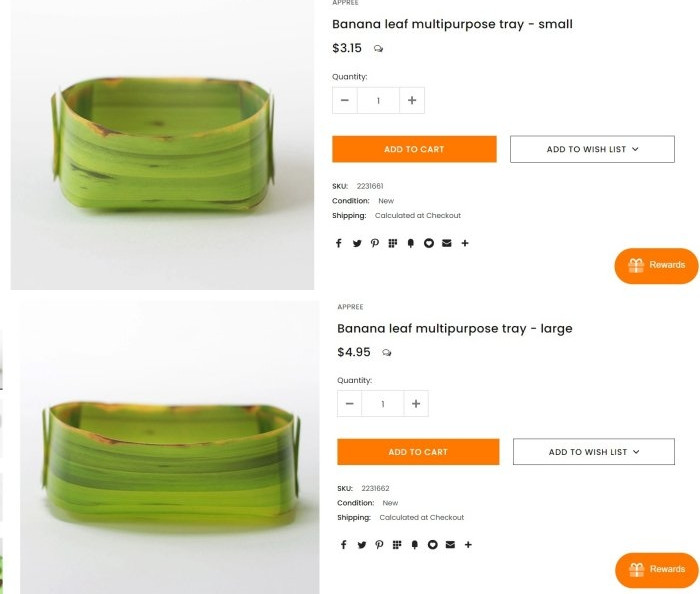Open more share options for large tray
Screen dimensions: 700x594
point(468,545)
